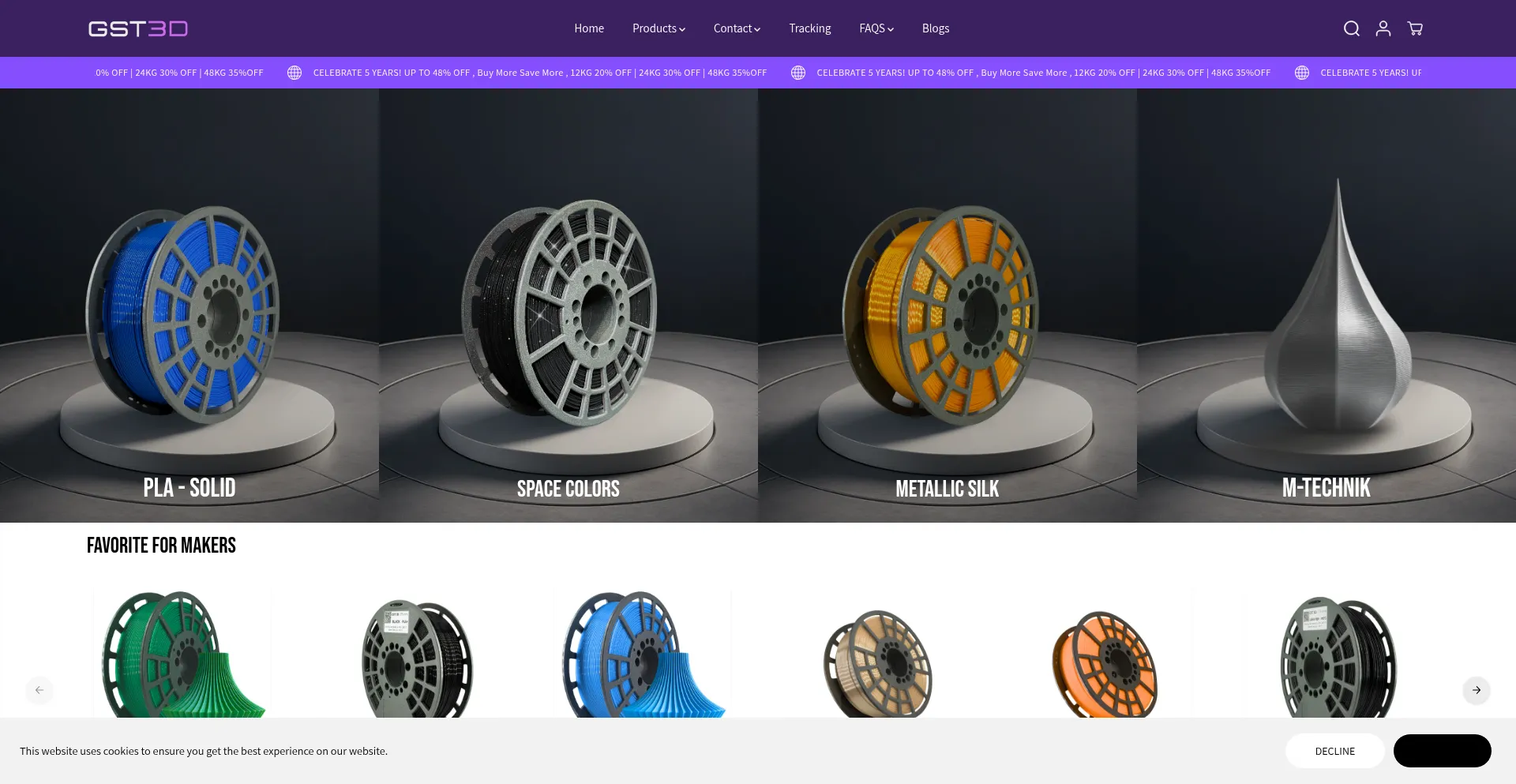Open the PLA - SOLID collection banner
1516x784 pixels.
pyautogui.click(x=189, y=306)
